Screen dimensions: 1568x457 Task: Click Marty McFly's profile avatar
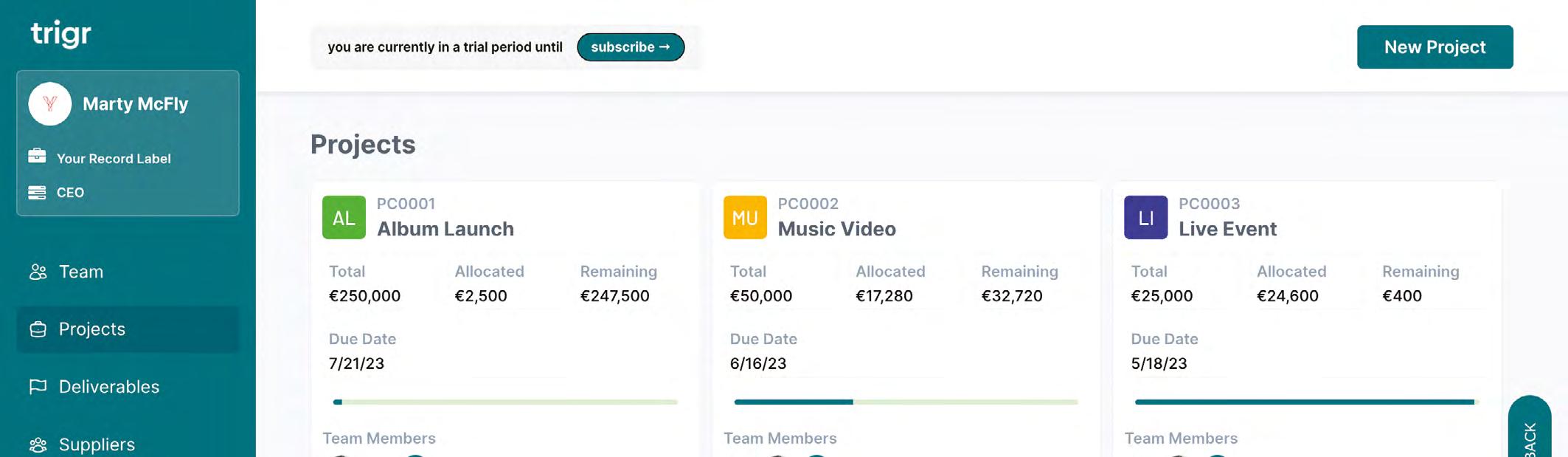pos(50,104)
